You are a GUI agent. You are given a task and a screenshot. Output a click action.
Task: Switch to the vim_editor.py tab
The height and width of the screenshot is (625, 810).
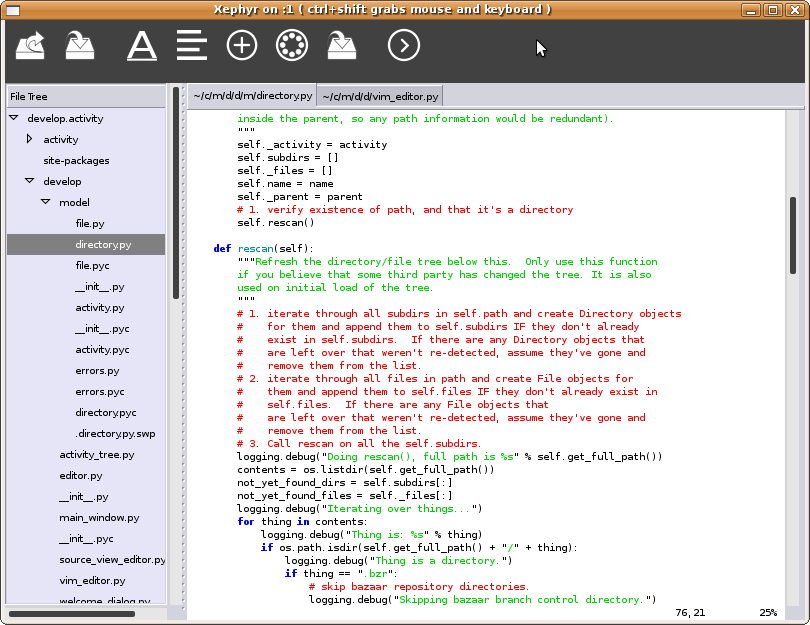(379, 97)
